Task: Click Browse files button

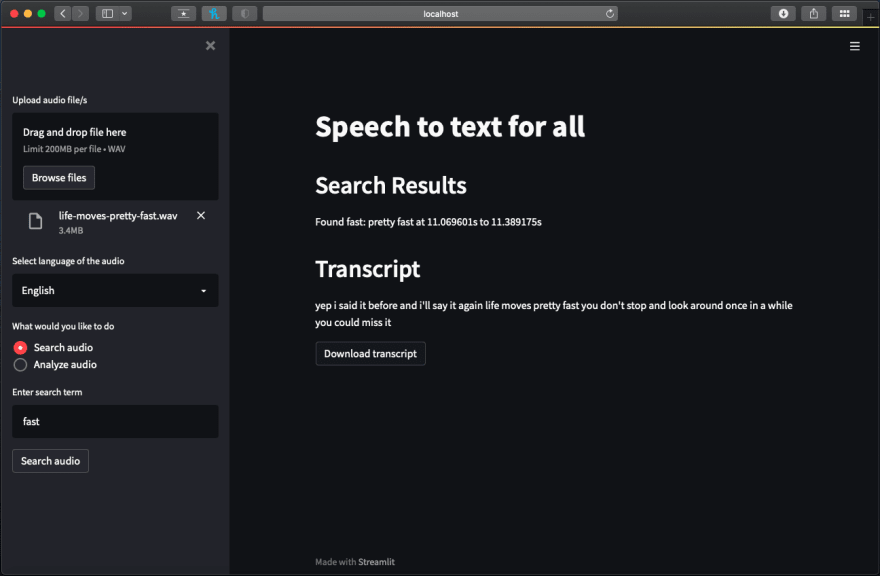Action: (x=59, y=177)
